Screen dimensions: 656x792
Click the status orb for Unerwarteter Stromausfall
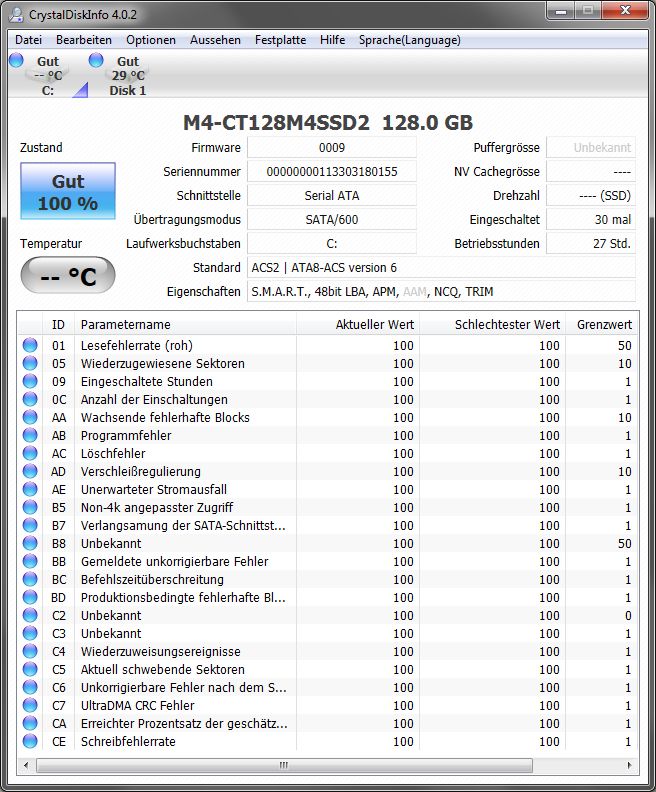[x=30, y=489]
